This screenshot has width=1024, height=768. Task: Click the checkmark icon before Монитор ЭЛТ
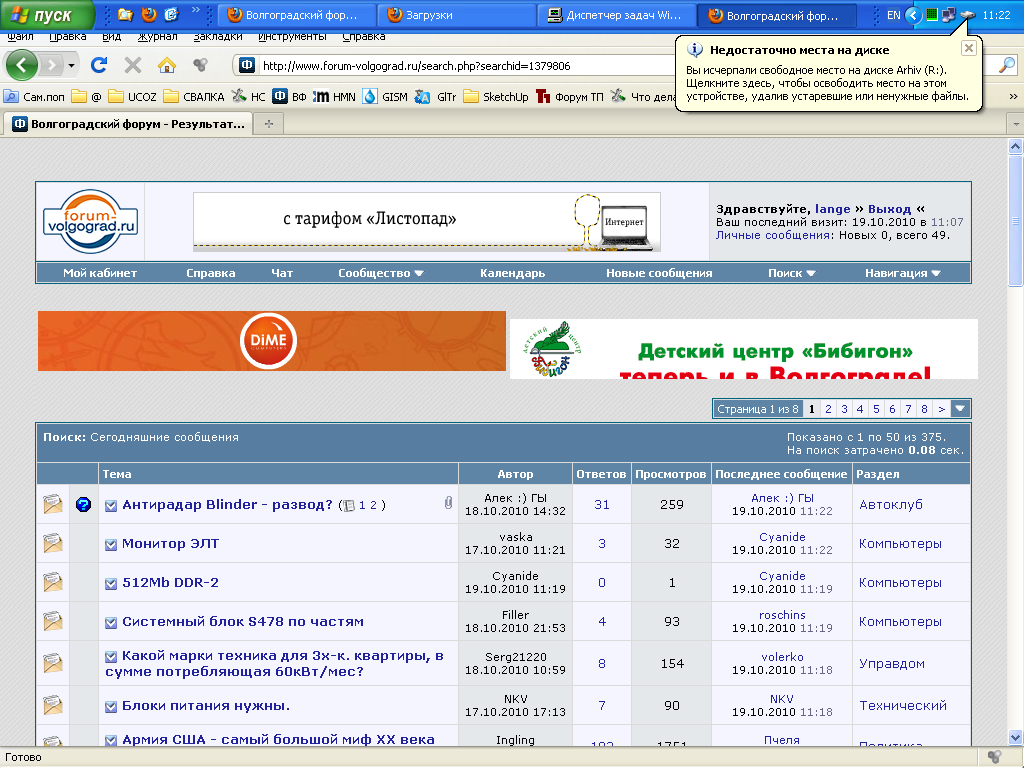tap(111, 544)
